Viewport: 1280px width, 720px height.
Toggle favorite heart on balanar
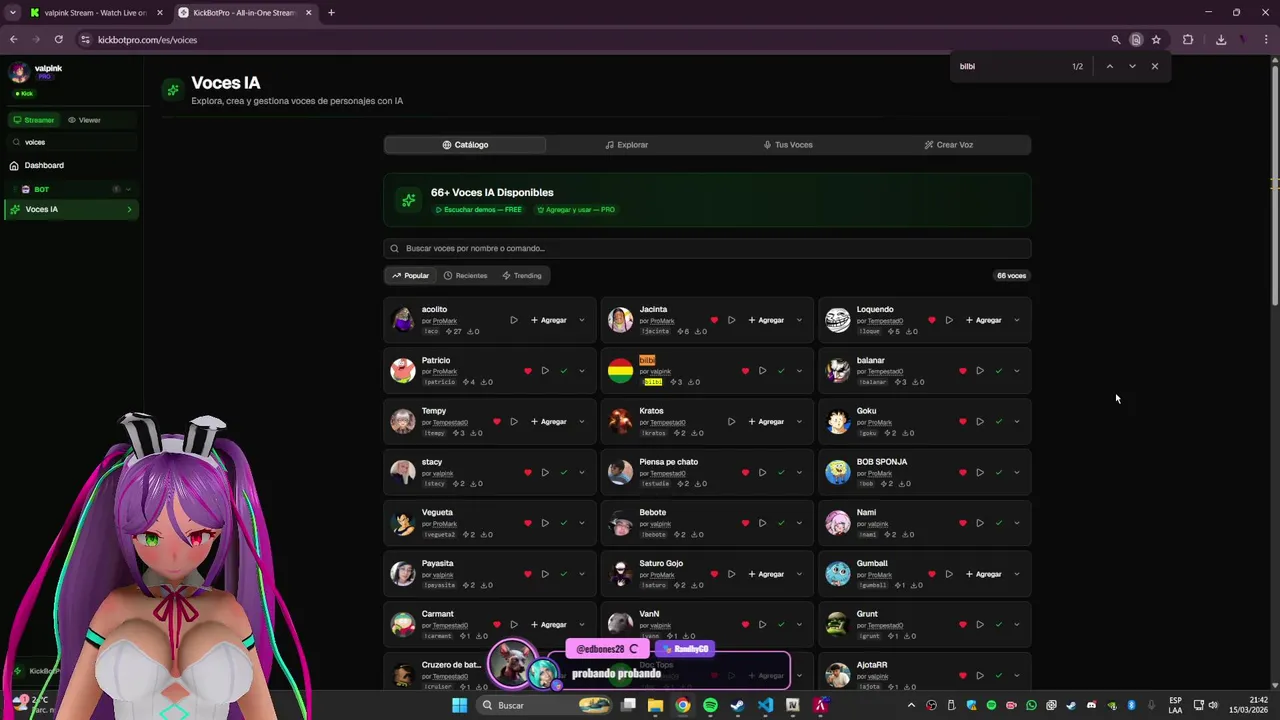click(963, 371)
